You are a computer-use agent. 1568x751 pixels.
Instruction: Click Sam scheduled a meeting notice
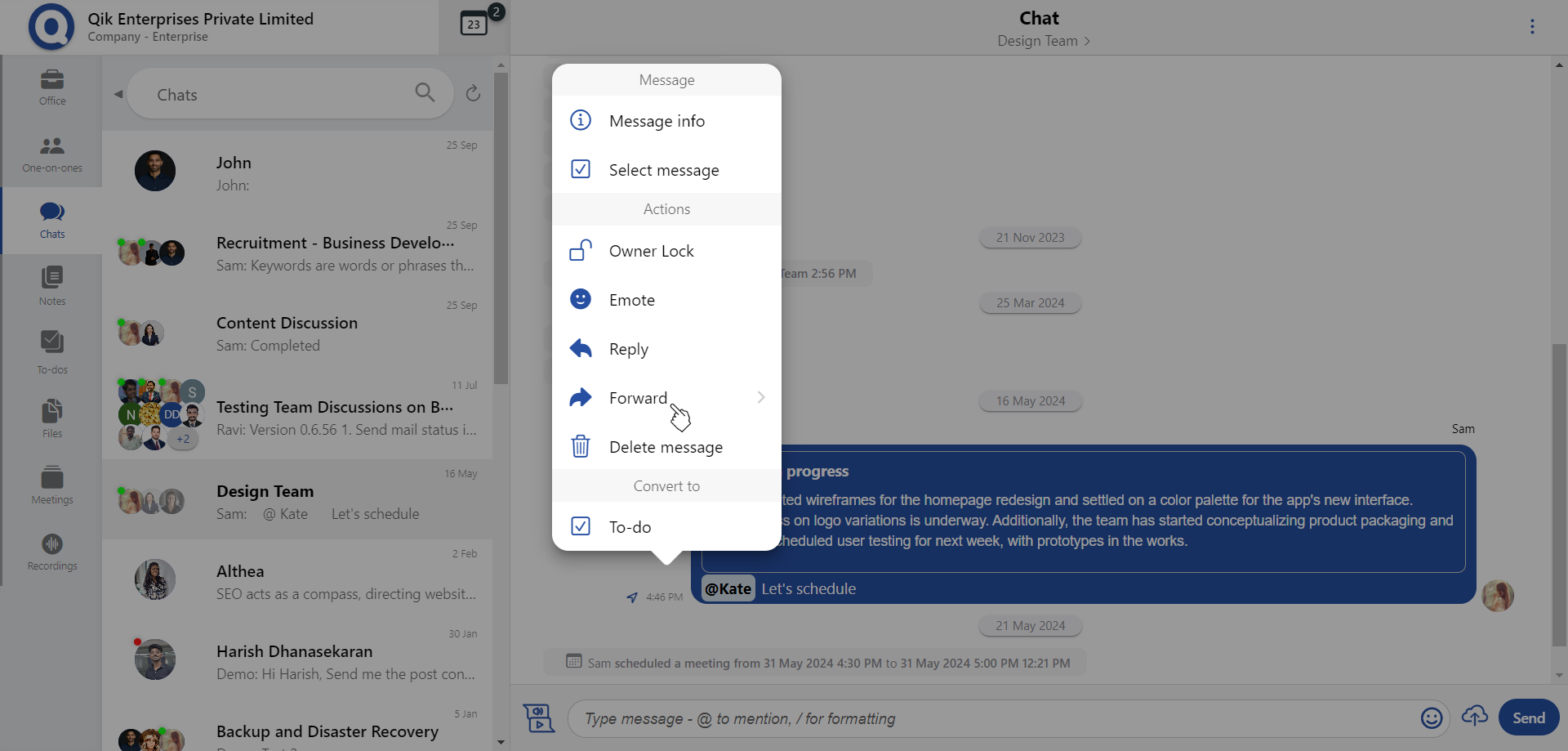click(815, 663)
